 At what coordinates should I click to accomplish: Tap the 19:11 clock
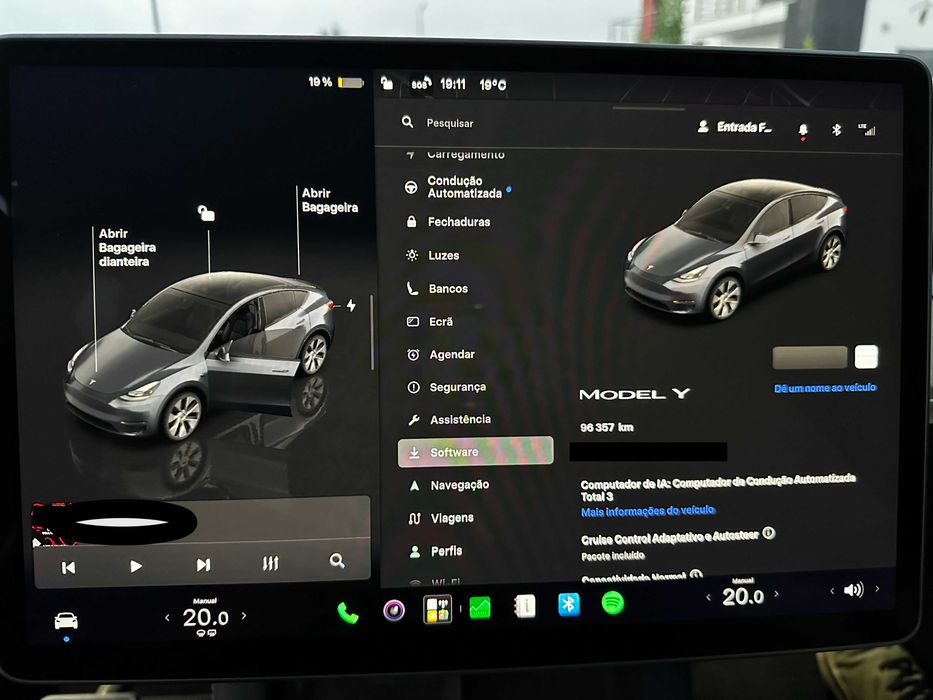coord(453,84)
